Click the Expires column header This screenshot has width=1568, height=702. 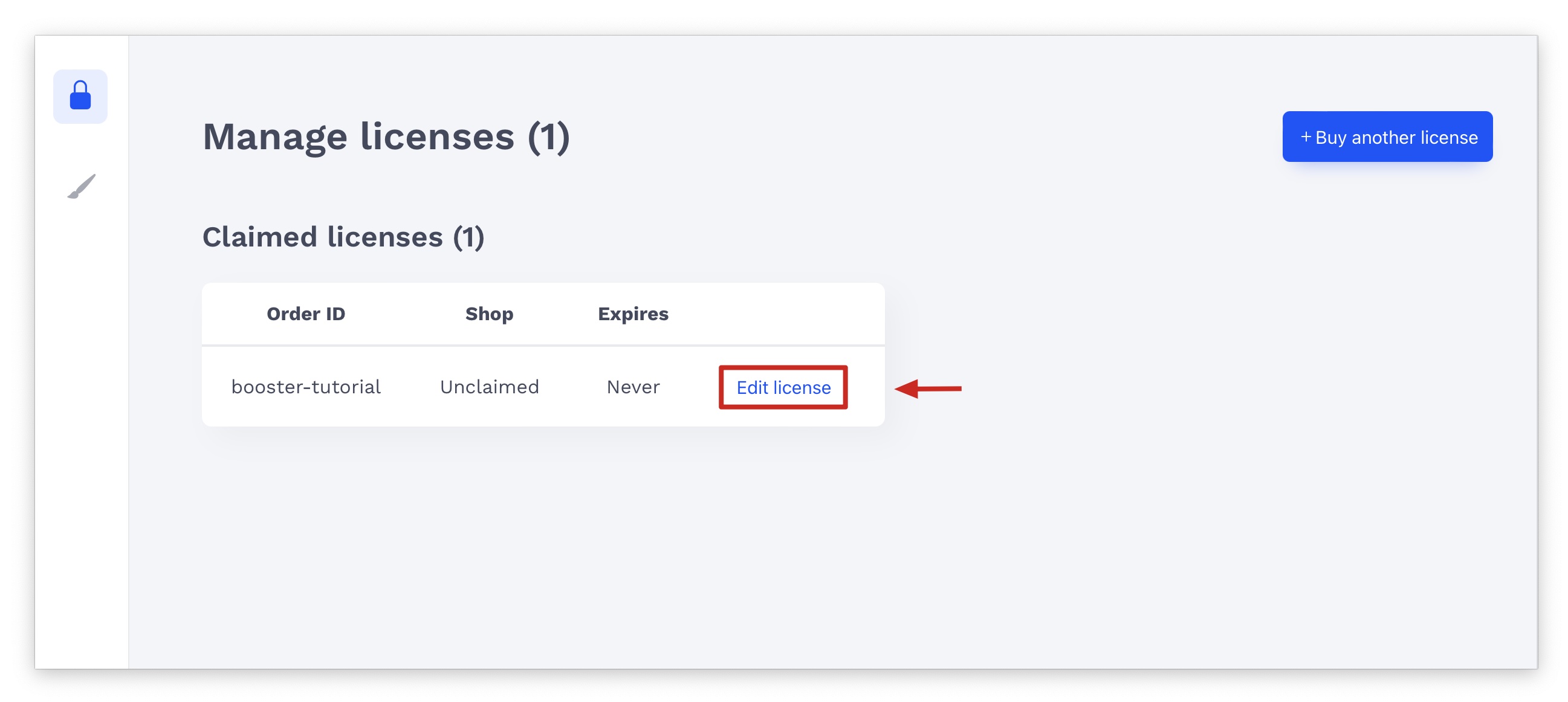[632, 314]
